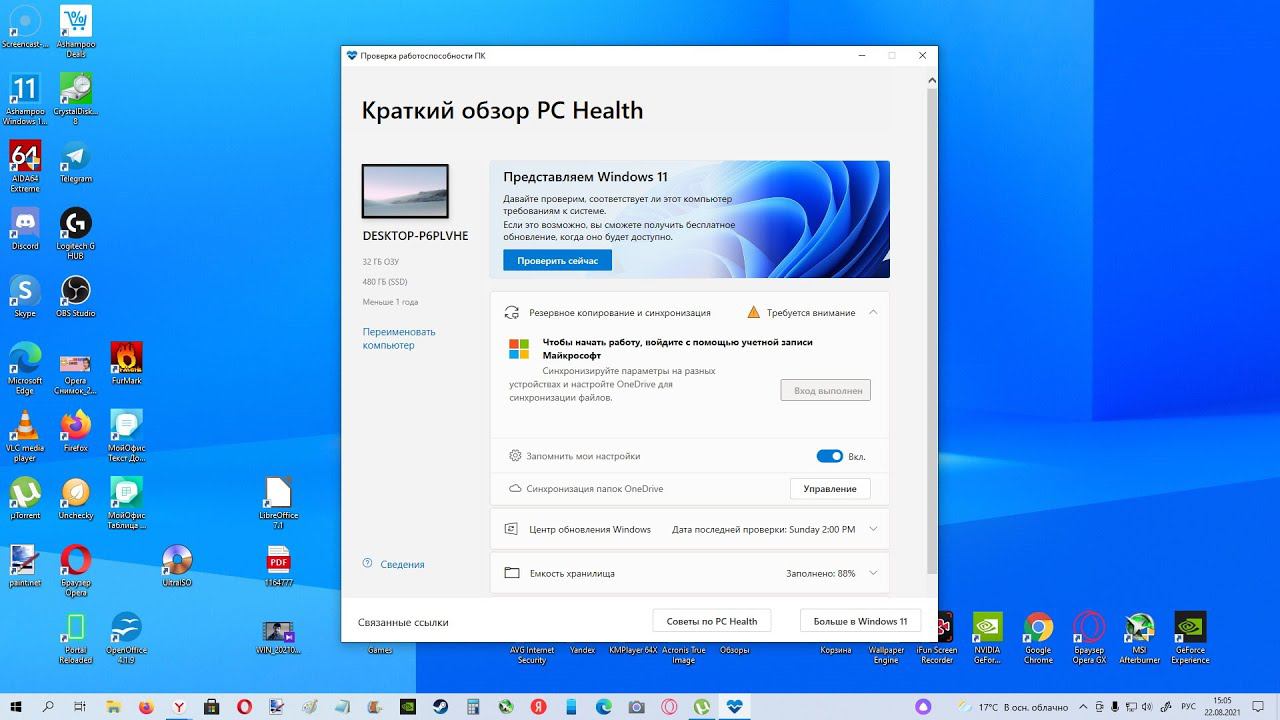This screenshot has height=720, width=1280.
Task: Click the taskbar search magnifier icon
Action: tap(49, 707)
